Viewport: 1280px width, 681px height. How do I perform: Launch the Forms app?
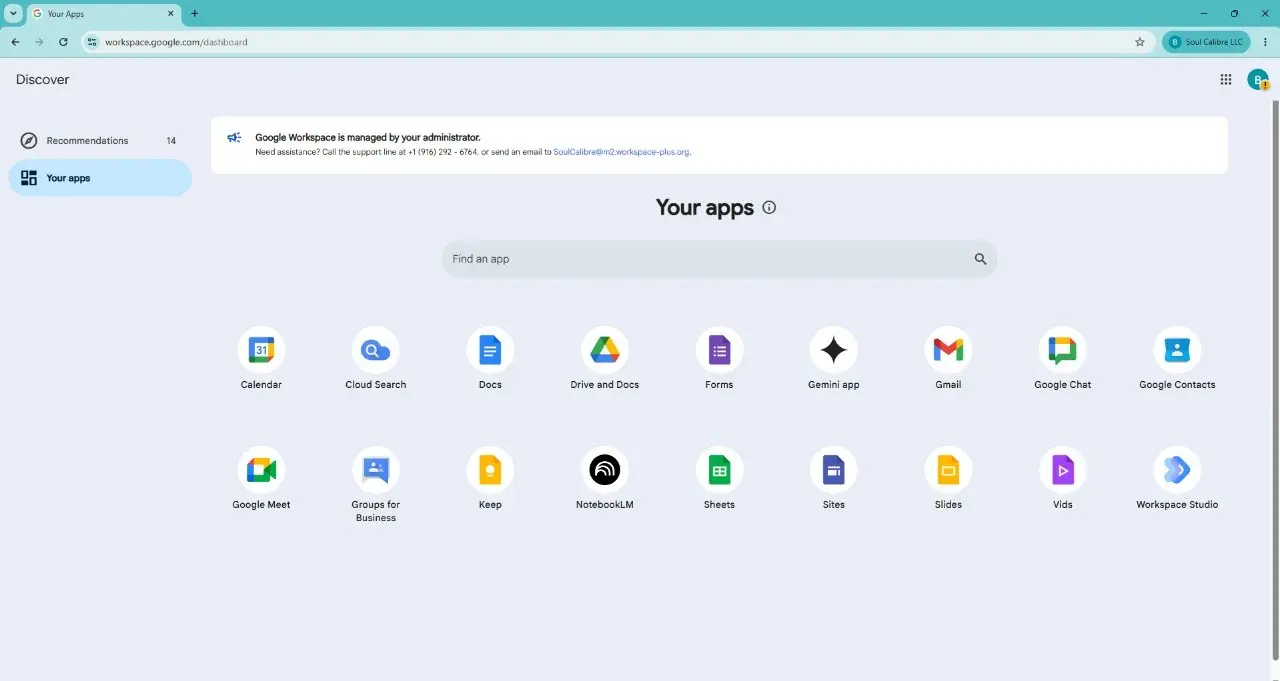pos(719,359)
